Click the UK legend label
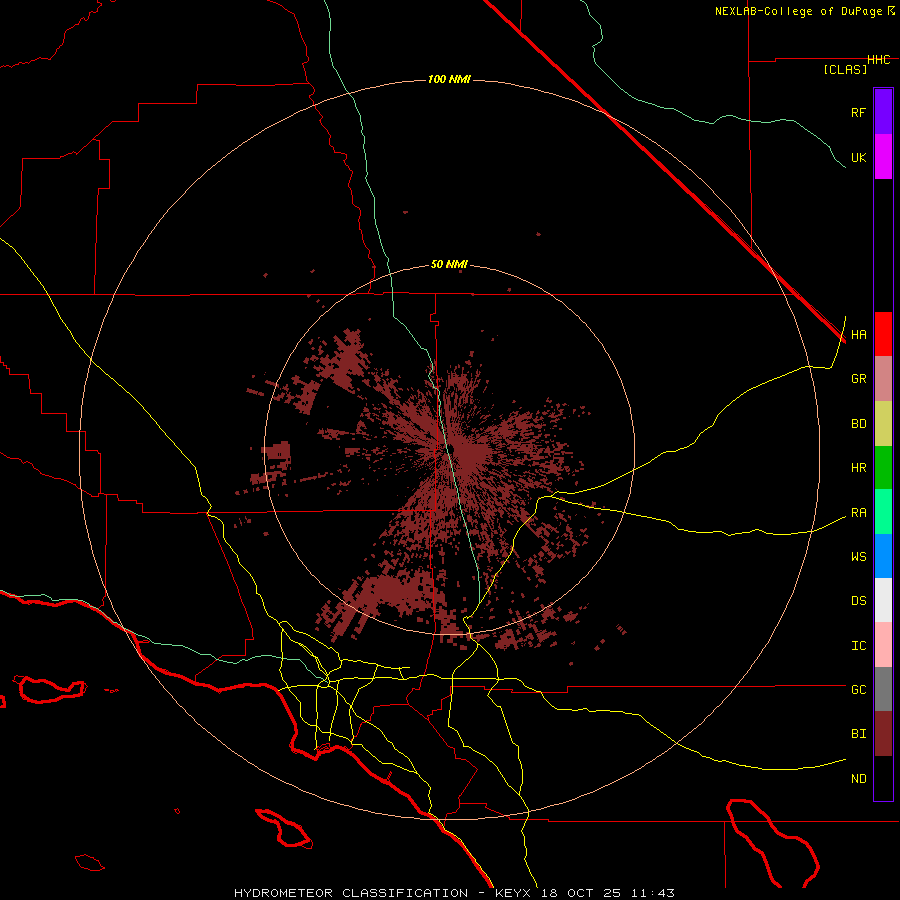The image size is (900, 900). click(x=858, y=157)
